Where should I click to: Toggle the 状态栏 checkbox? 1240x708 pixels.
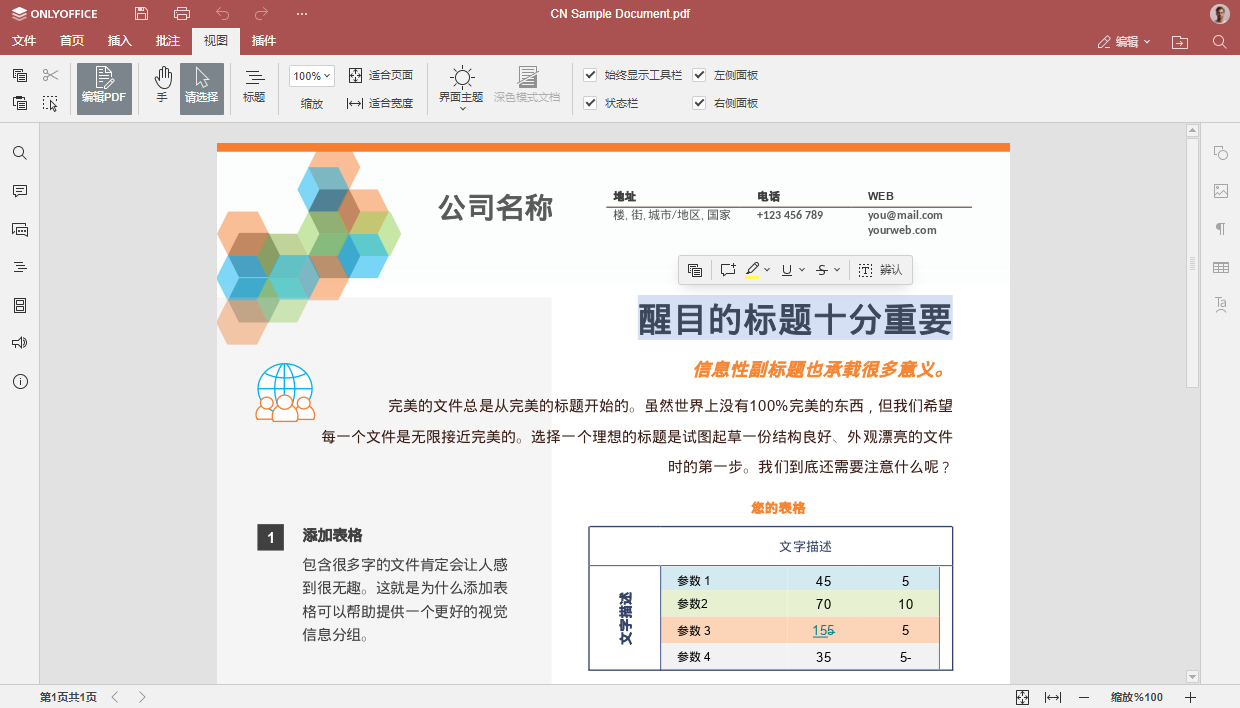coord(590,103)
